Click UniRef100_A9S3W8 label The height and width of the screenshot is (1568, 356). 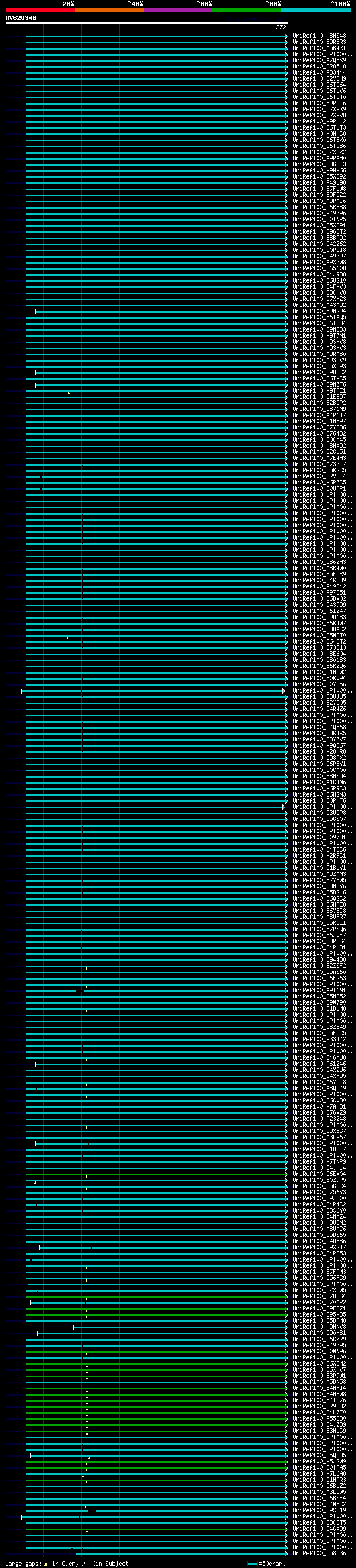(319, 263)
